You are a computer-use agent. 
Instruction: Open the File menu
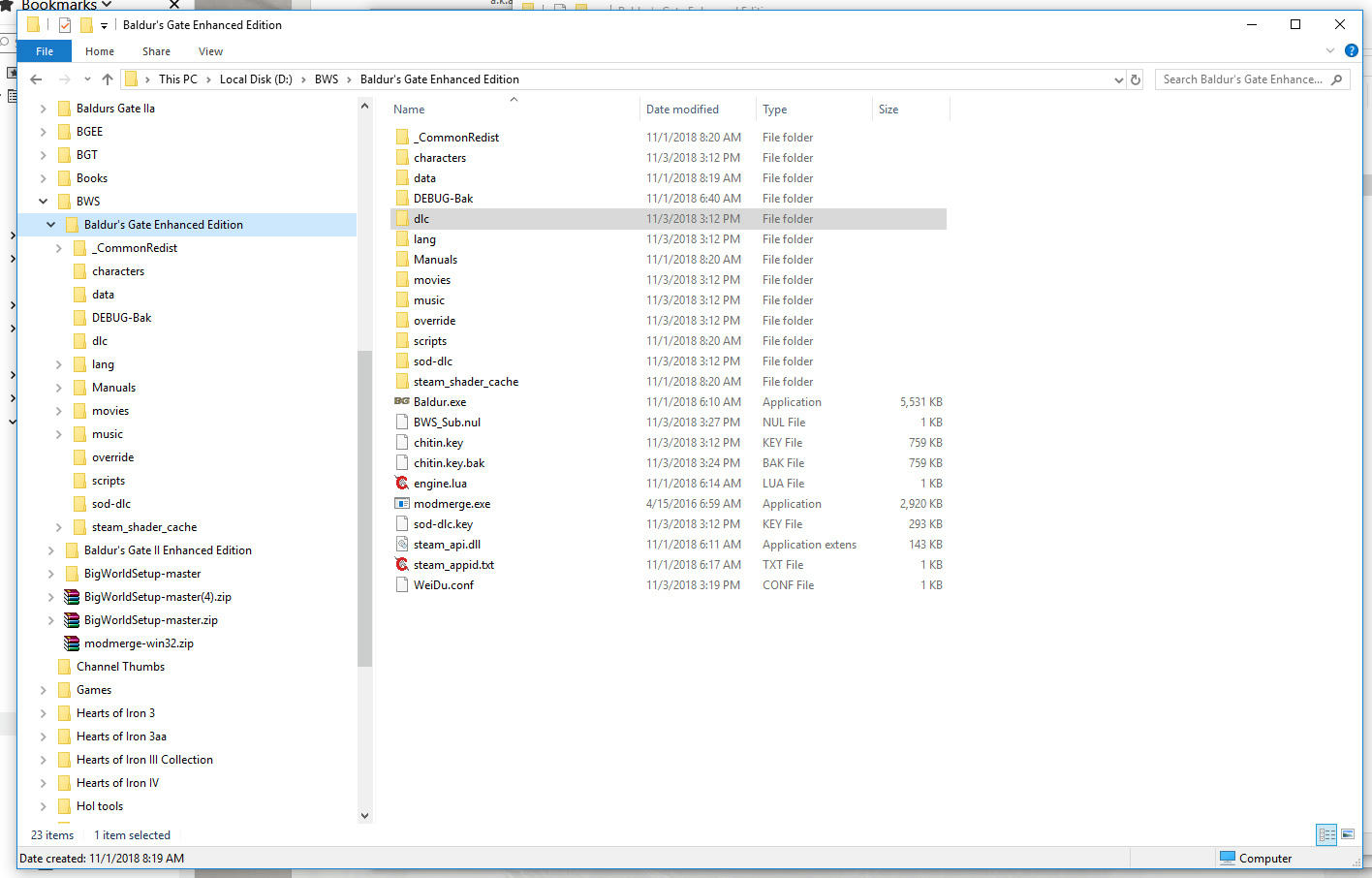[x=45, y=51]
